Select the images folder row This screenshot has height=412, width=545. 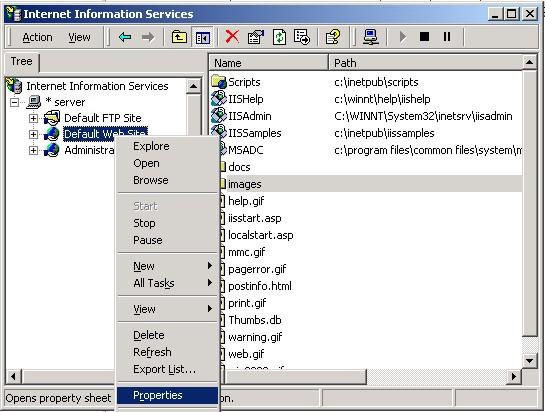pyautogui.click(x=370, y=184)
